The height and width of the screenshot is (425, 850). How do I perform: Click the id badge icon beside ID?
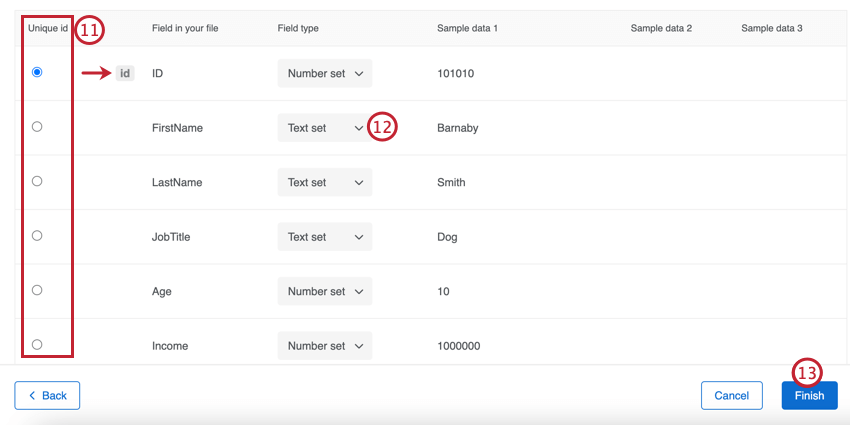(125, 73)
